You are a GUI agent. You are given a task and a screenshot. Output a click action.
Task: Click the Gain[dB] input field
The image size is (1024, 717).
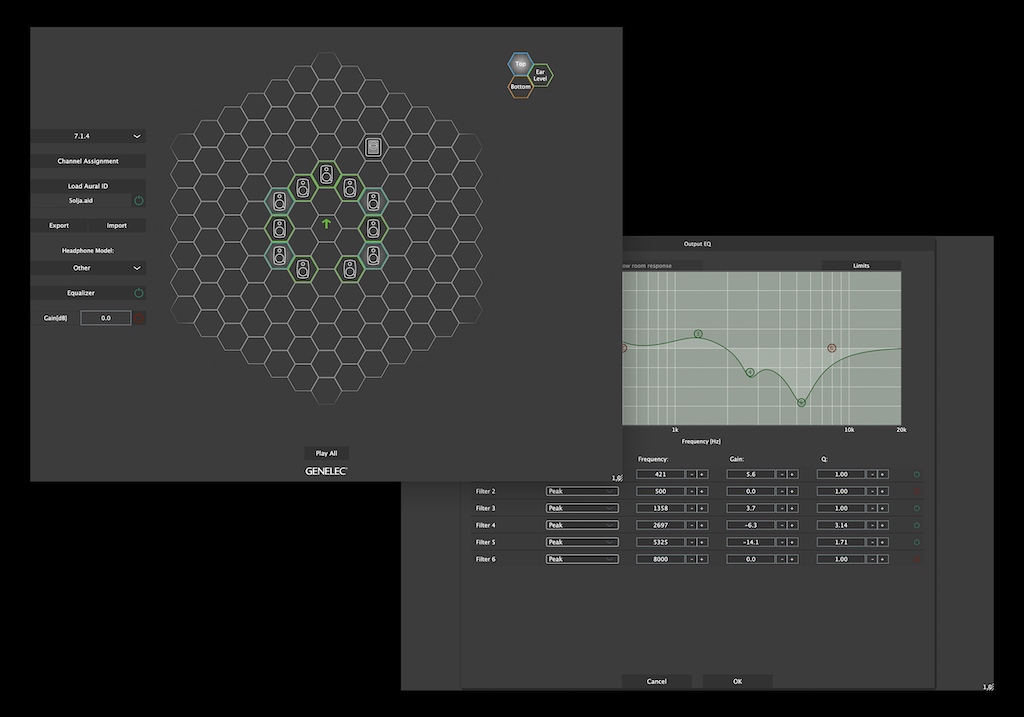click(106, 318)
